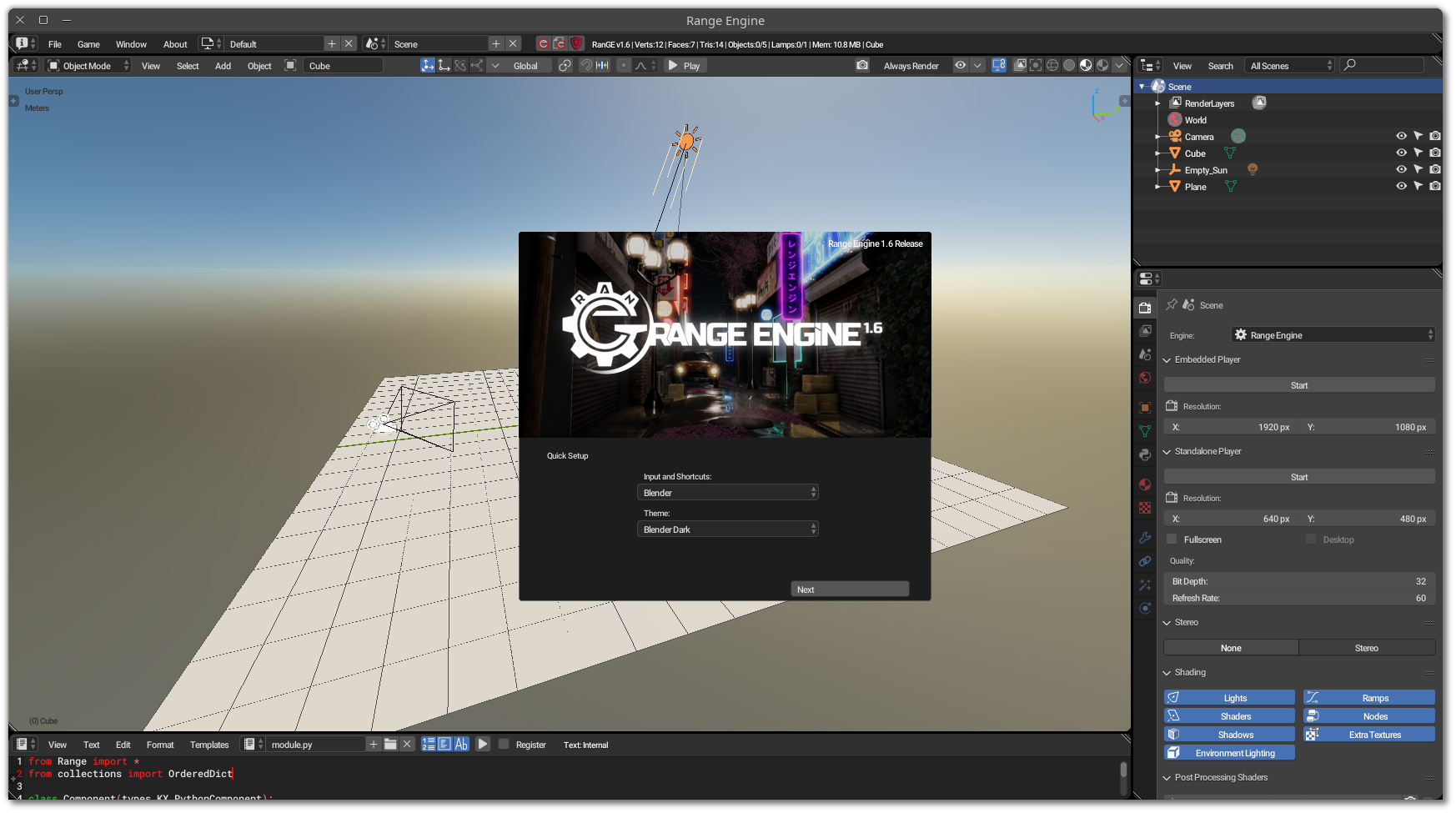Unlink module.py with X icon
The height and width of the screenshot is (813, 1456).
coord(407,744)
